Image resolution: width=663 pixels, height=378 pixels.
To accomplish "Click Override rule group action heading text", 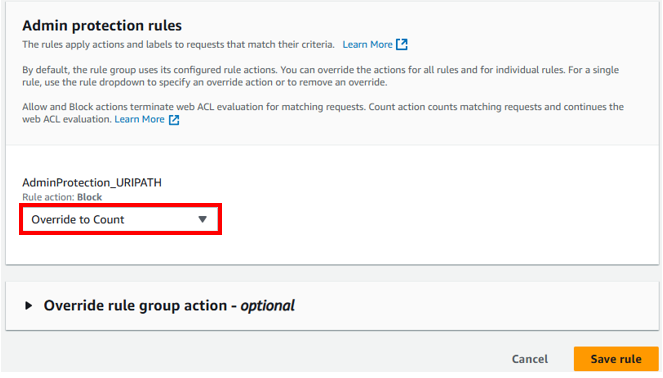I will coord(169,305).
